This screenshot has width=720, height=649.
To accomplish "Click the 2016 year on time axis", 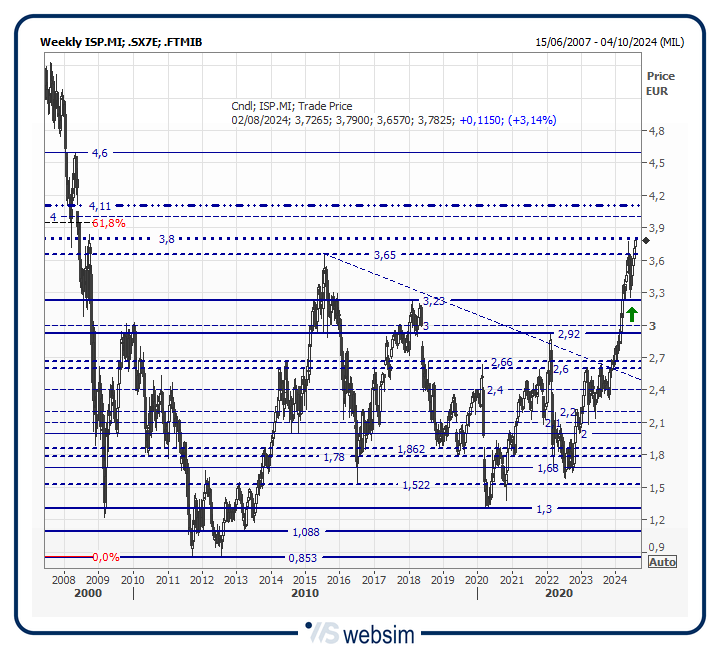I will click(x=339, y=579).
